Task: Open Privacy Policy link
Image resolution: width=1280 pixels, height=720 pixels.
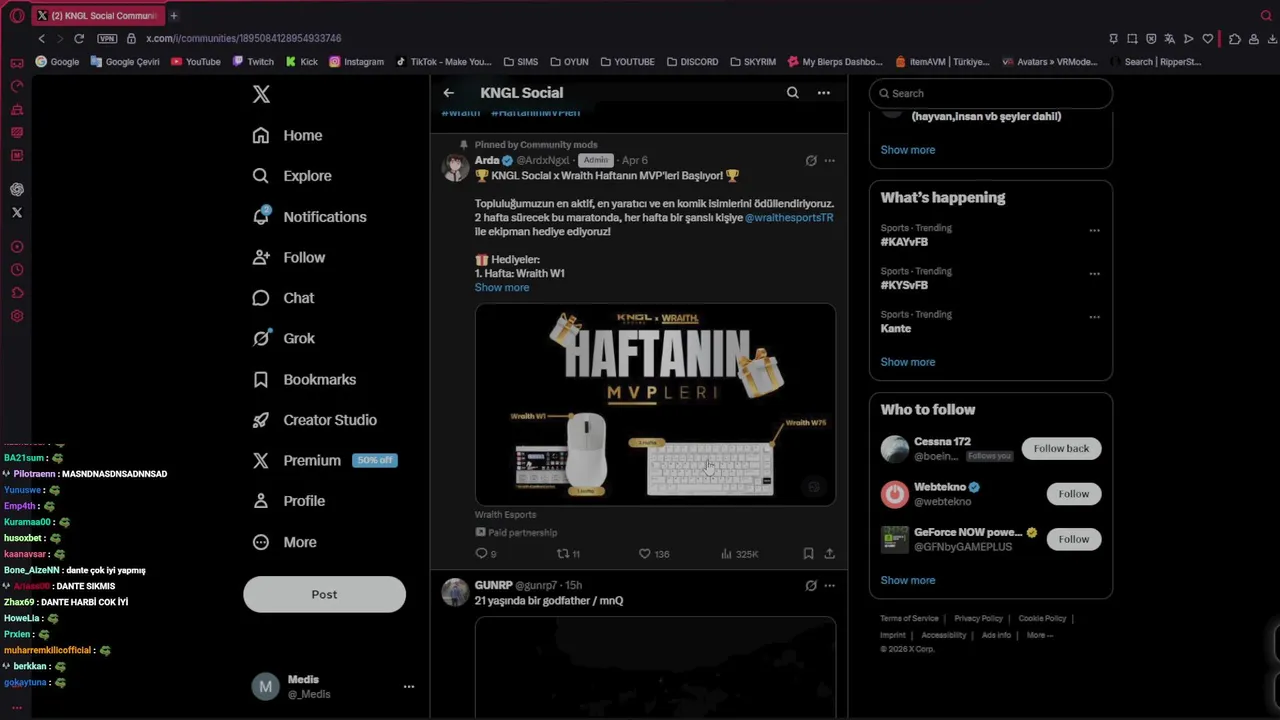Action: click(x=978, y=619)
